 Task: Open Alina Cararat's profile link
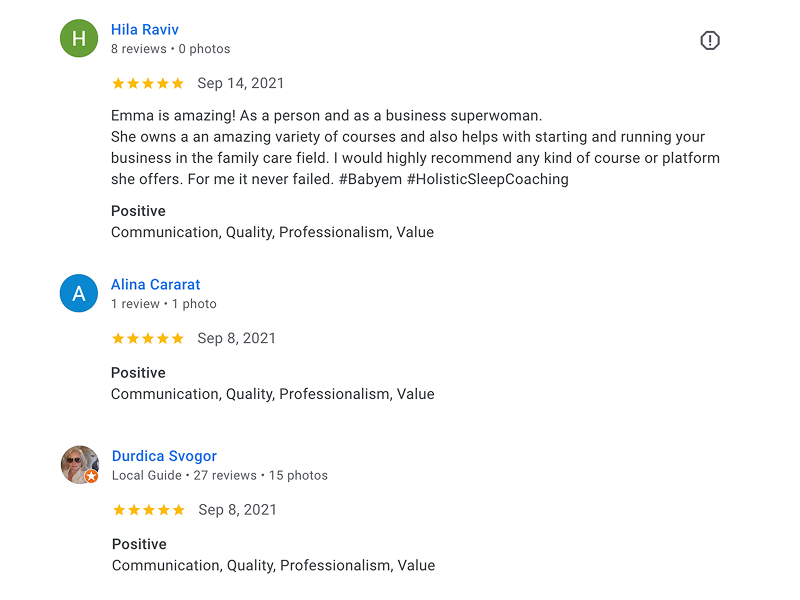pos(156,284)
